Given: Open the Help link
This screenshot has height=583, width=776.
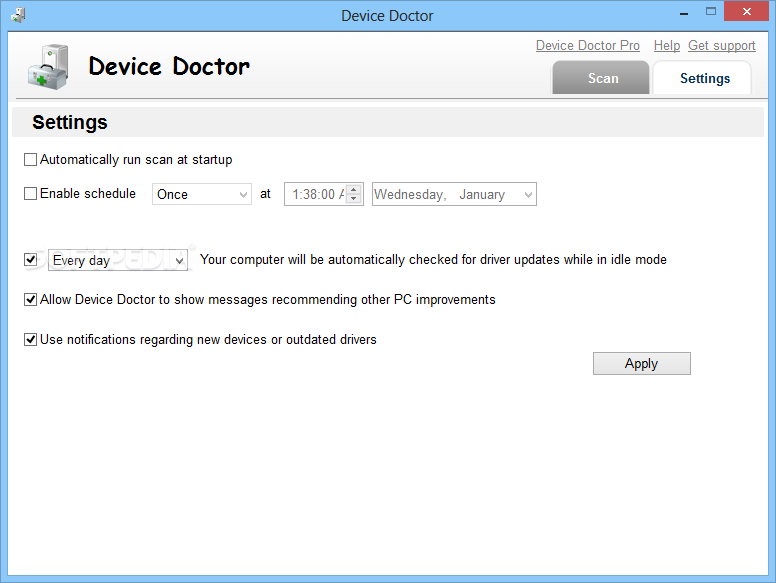Looking at the screenshot, I should [x=667, y=46].
